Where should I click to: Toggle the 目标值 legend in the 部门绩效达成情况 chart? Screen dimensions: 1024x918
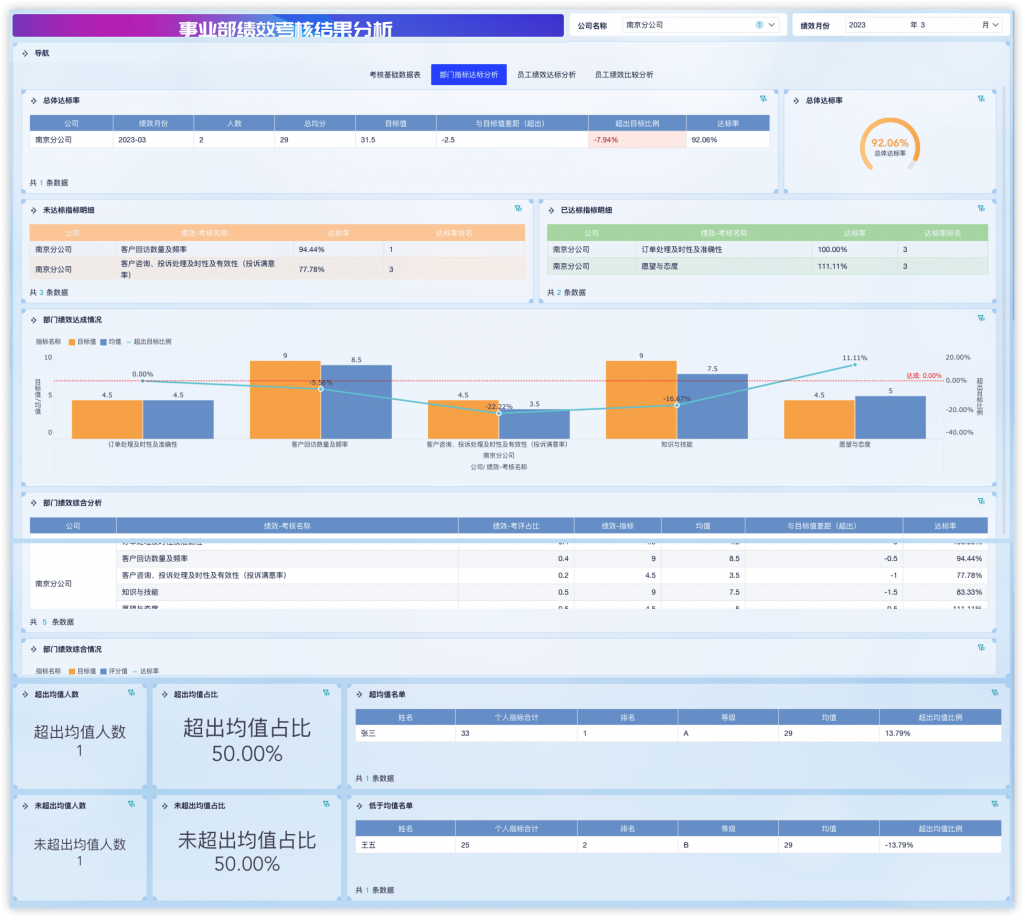pyautogui.click(x=81, y=341)
